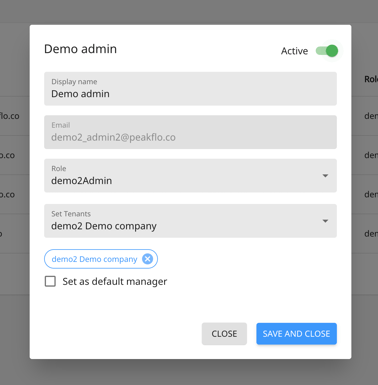Toggle the Active switch off
The width and height of the screenshot is (378, 385).
(327, 51)
